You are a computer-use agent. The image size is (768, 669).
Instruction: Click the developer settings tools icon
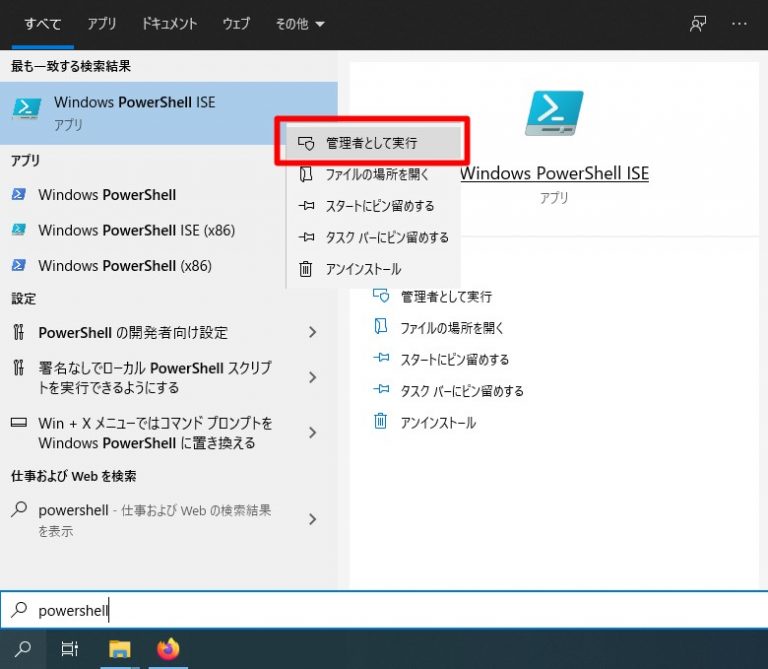tap(19, 332)
